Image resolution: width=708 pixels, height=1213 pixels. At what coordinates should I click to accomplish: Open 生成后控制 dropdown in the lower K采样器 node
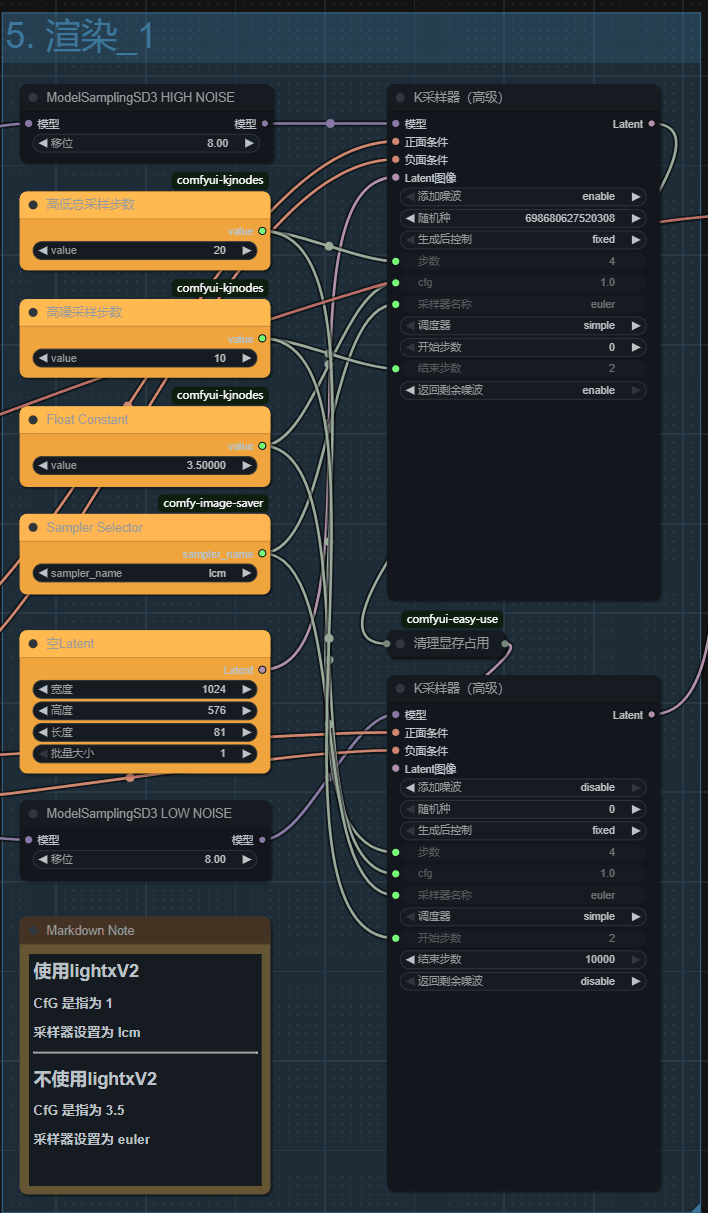(x=523, y=831)
